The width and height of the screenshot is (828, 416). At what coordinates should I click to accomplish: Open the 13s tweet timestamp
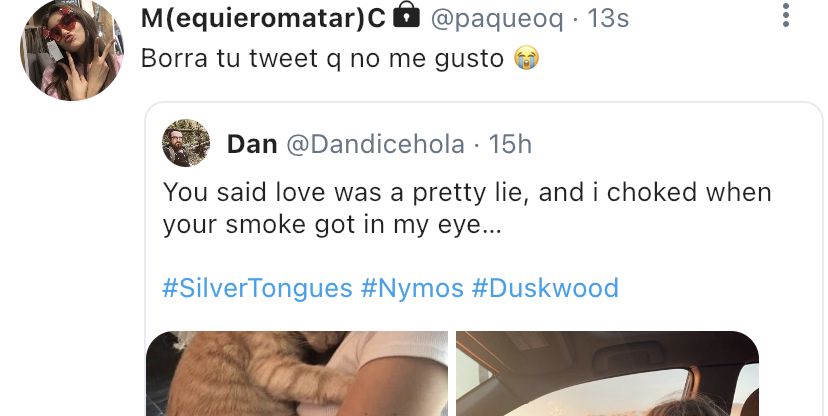pyautogui.click(x=608, y=19)
